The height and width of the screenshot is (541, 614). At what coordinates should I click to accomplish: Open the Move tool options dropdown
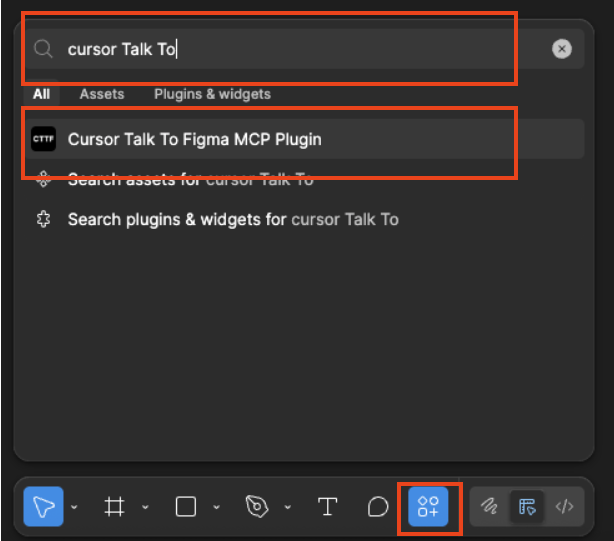[x=74, y=507]
